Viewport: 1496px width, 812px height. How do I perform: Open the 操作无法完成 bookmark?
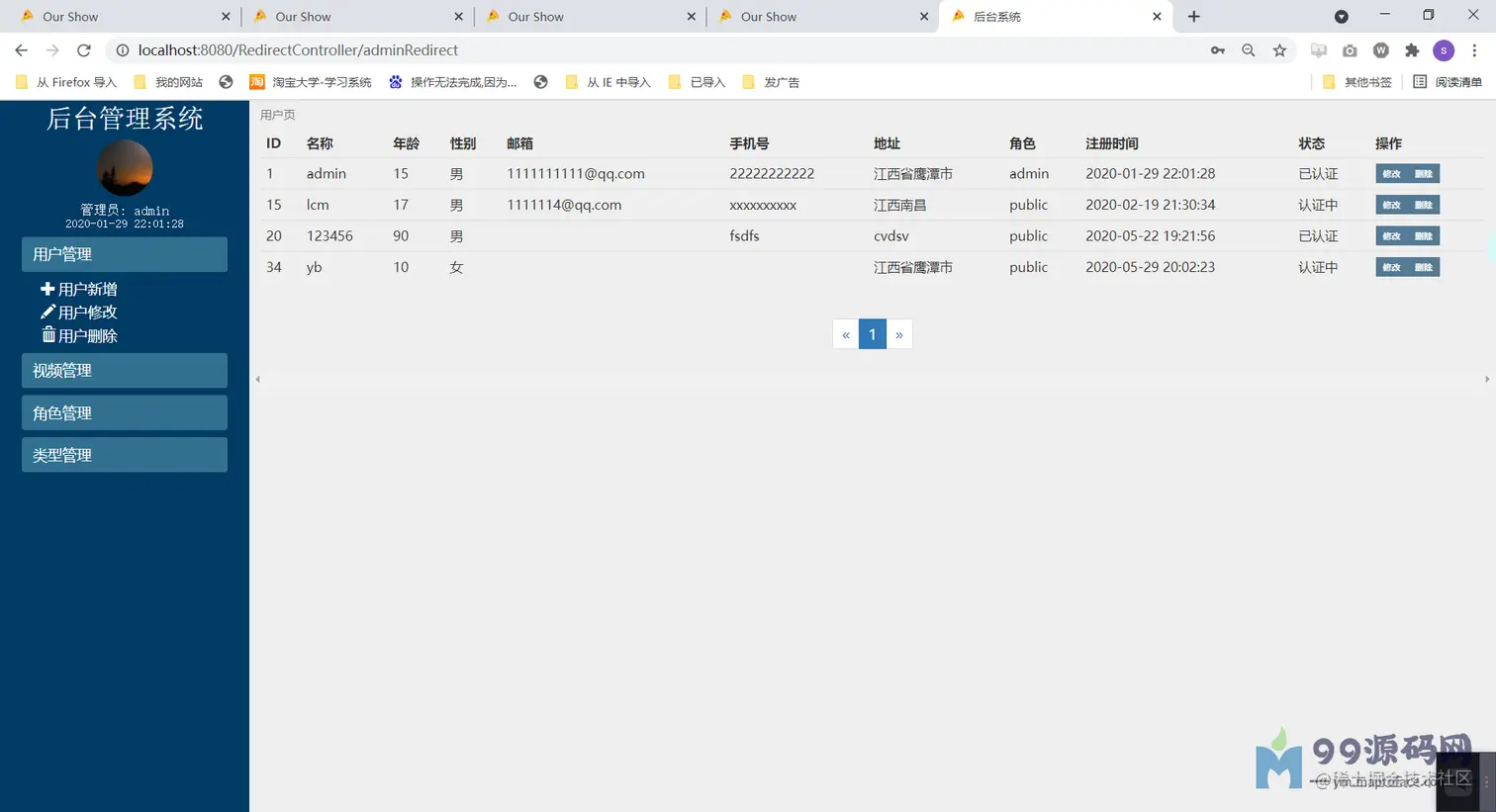pos(453,82)
